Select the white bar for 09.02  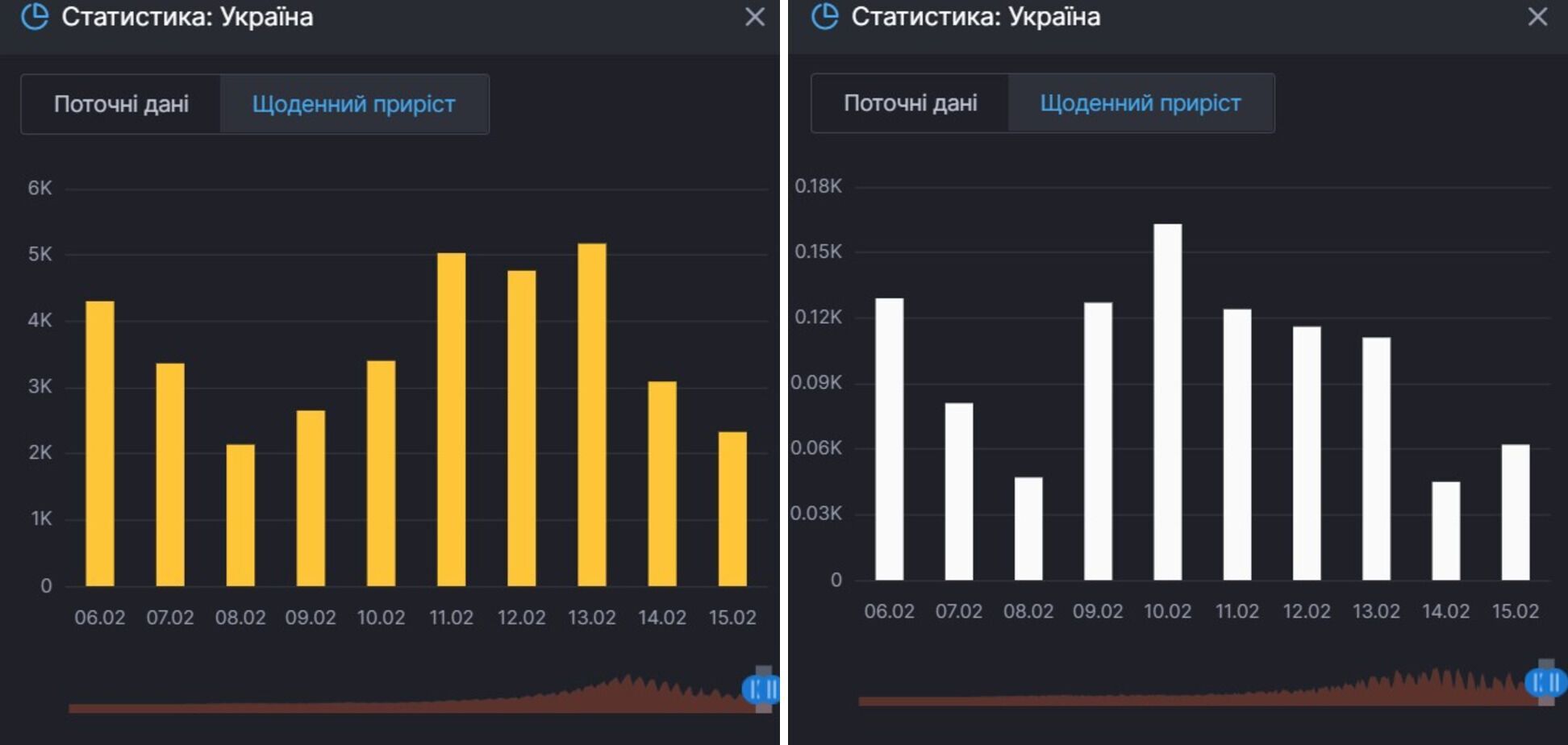point(1098,441)
